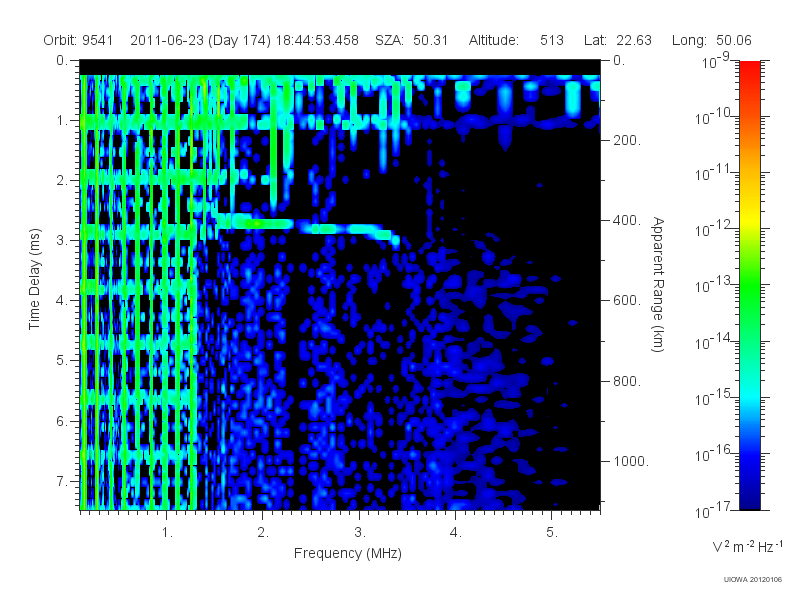Image resolution: width=800 pixels, height=600 pixels.
Task: Click the 'Frequency (MHz)' axis label
Action: pyautogui.click(x=347, y=553)
